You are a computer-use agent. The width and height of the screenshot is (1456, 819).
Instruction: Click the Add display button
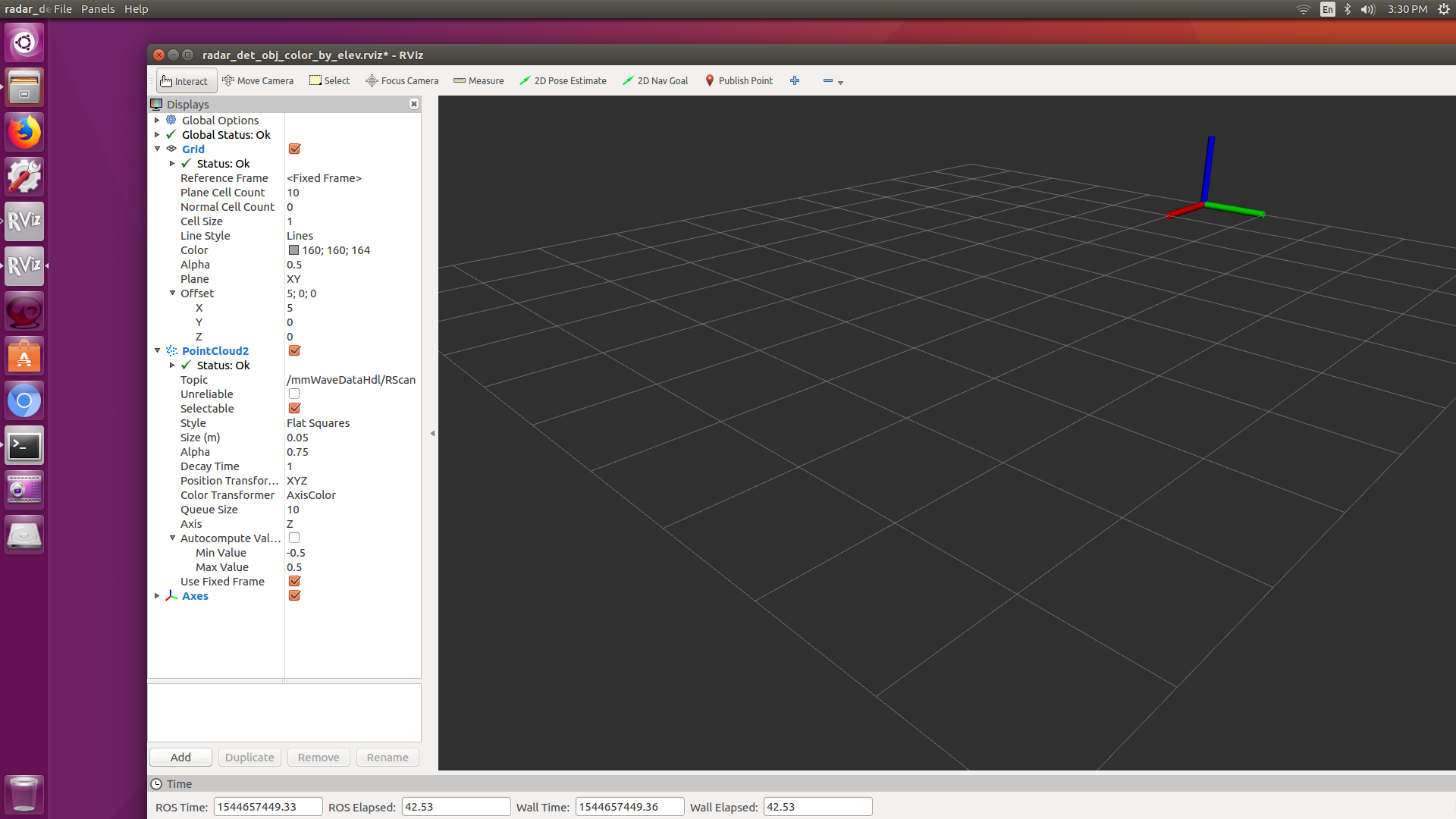coord(180,758)
